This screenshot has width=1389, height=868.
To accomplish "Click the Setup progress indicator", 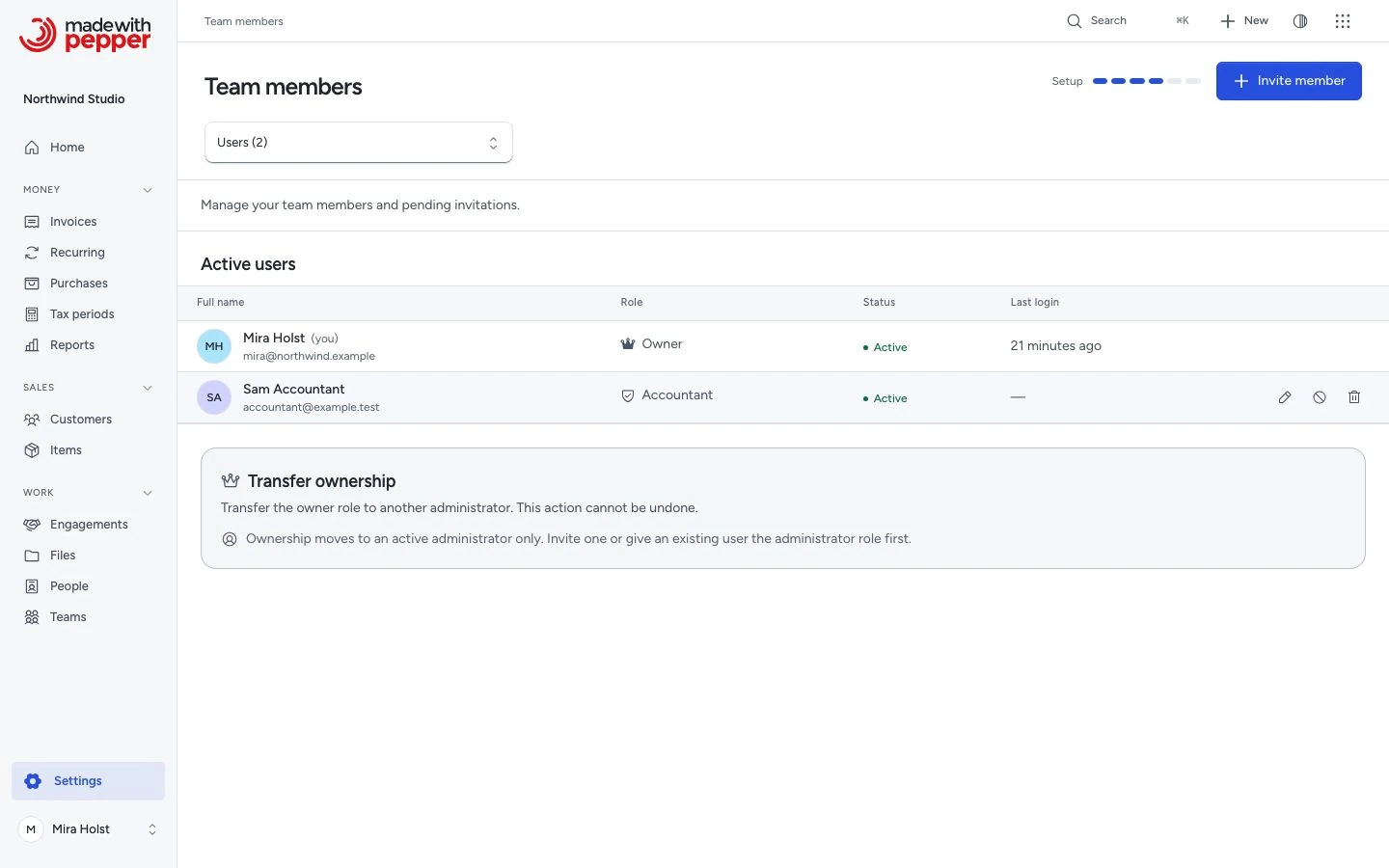I will click(x=1126, y=81).
